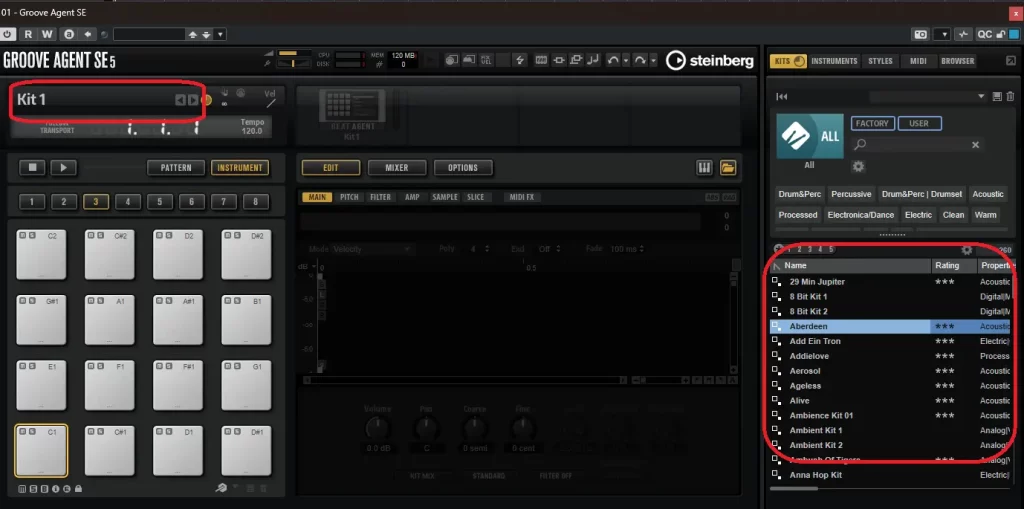Viewport: 1024px width, 509px height.
Task: Click the undock load panel icon
Action: point(1011,61)
